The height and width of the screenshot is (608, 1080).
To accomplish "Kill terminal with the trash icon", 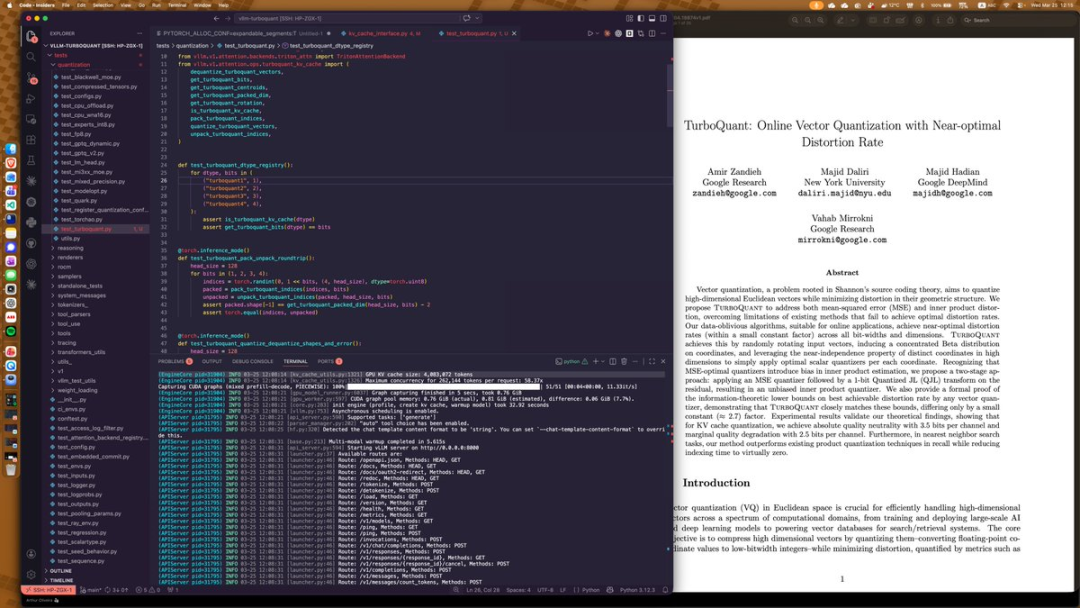I will 624,361.
